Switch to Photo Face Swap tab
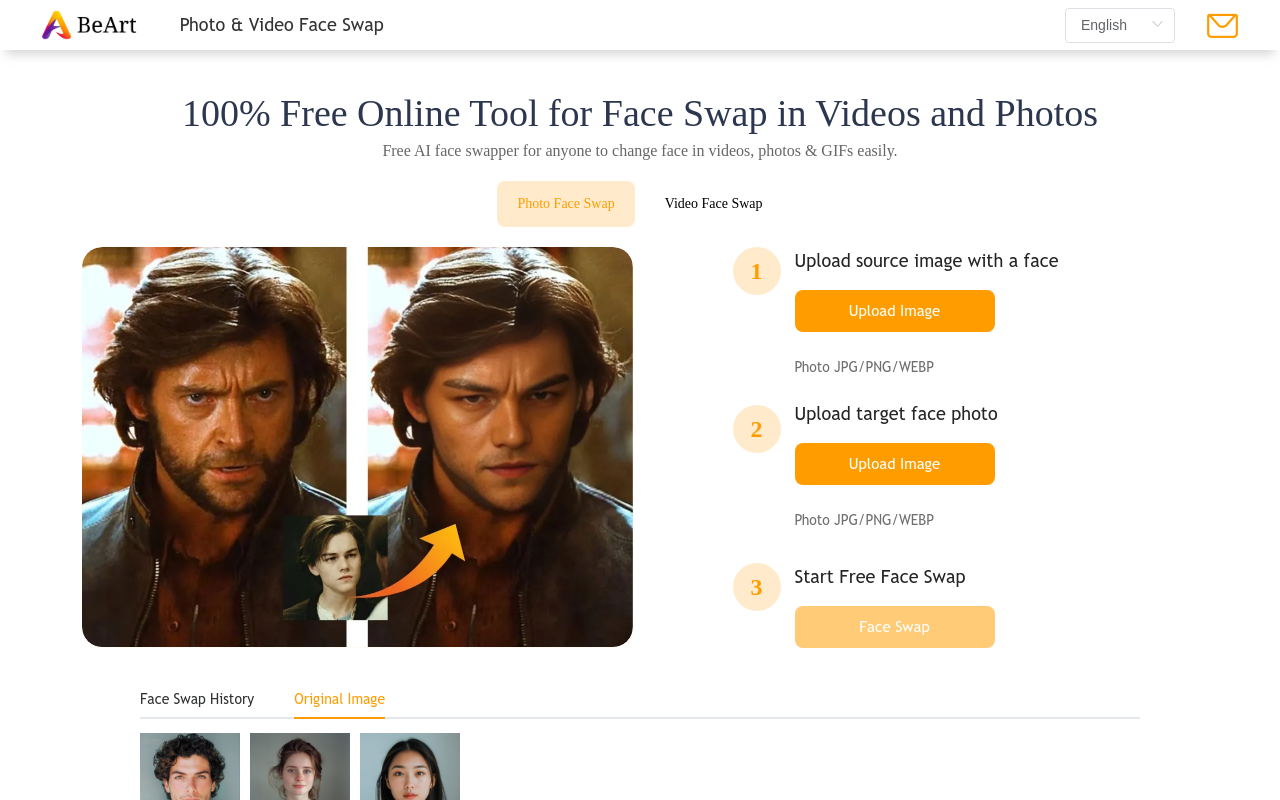Screen dimensions: 1280x800 (x=566, y=204)
